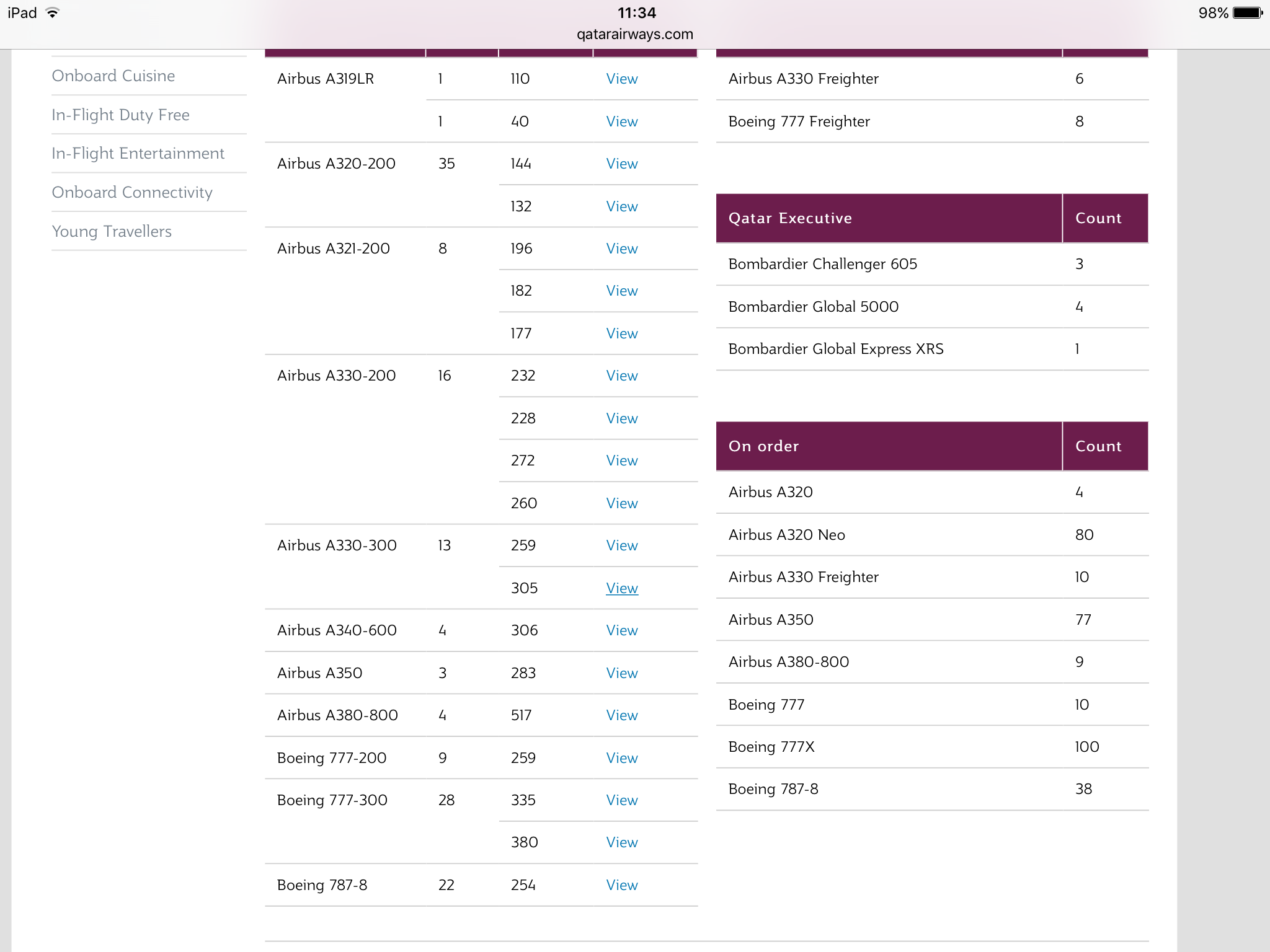Tap the WiFi status icon

pos(53,13)
